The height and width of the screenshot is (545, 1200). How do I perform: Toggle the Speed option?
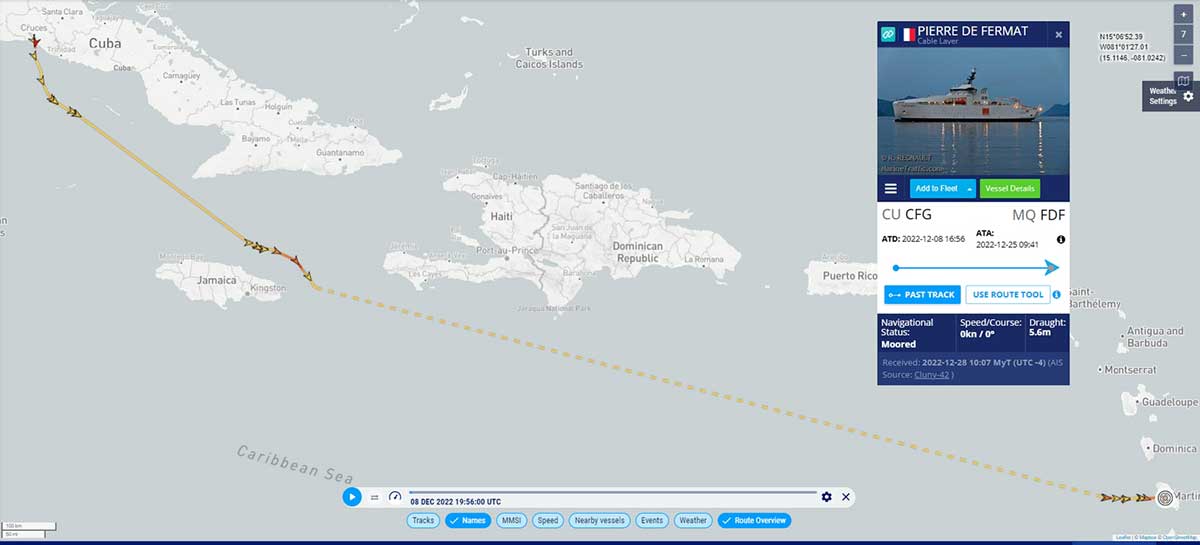[547, 520]
